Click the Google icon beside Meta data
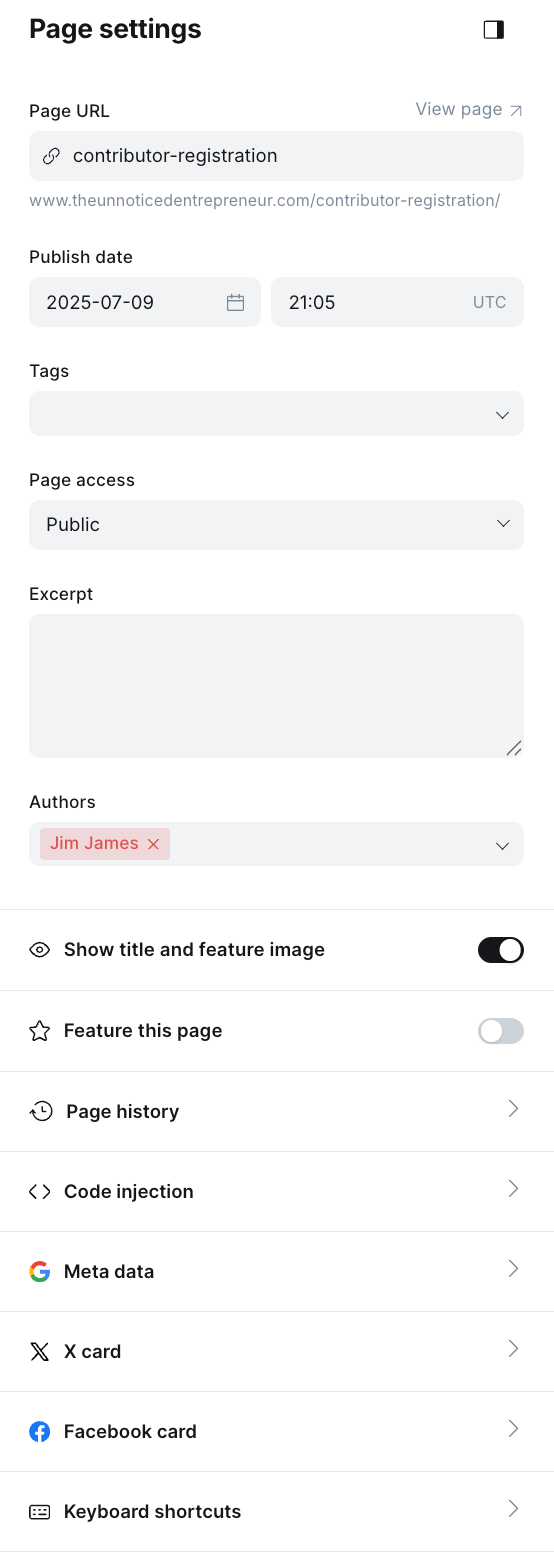 tap(40, 1272)
